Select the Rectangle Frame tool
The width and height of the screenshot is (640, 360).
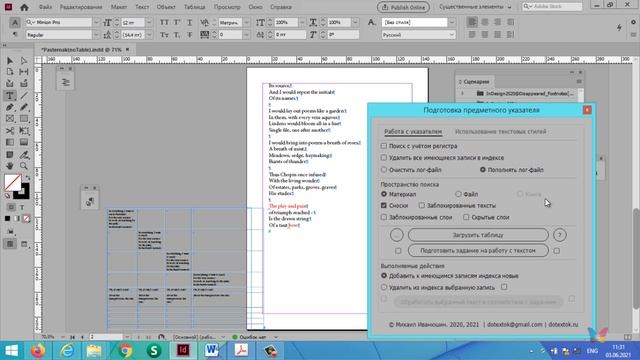(10, 119)
